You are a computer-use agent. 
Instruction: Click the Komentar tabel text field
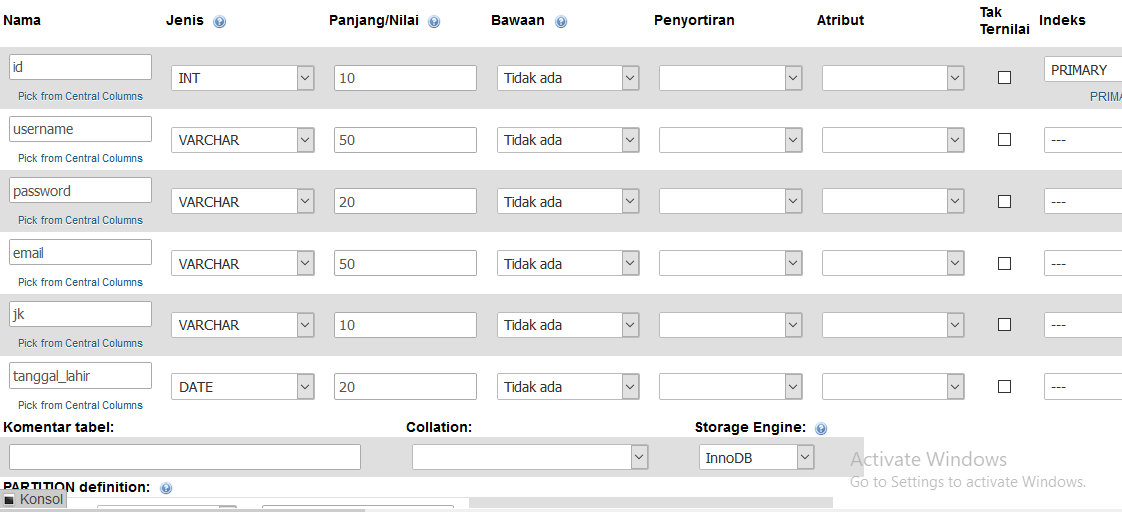(185, 457)
